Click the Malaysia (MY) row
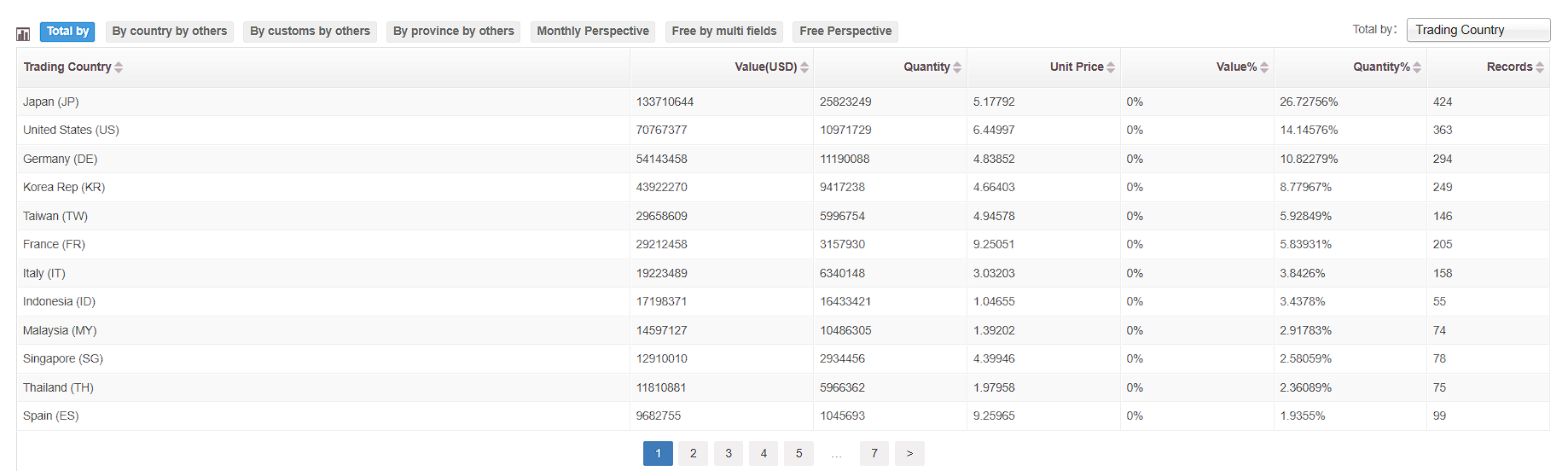The image size is (1568, 471). pyautogui.click(x=783, y=330)
